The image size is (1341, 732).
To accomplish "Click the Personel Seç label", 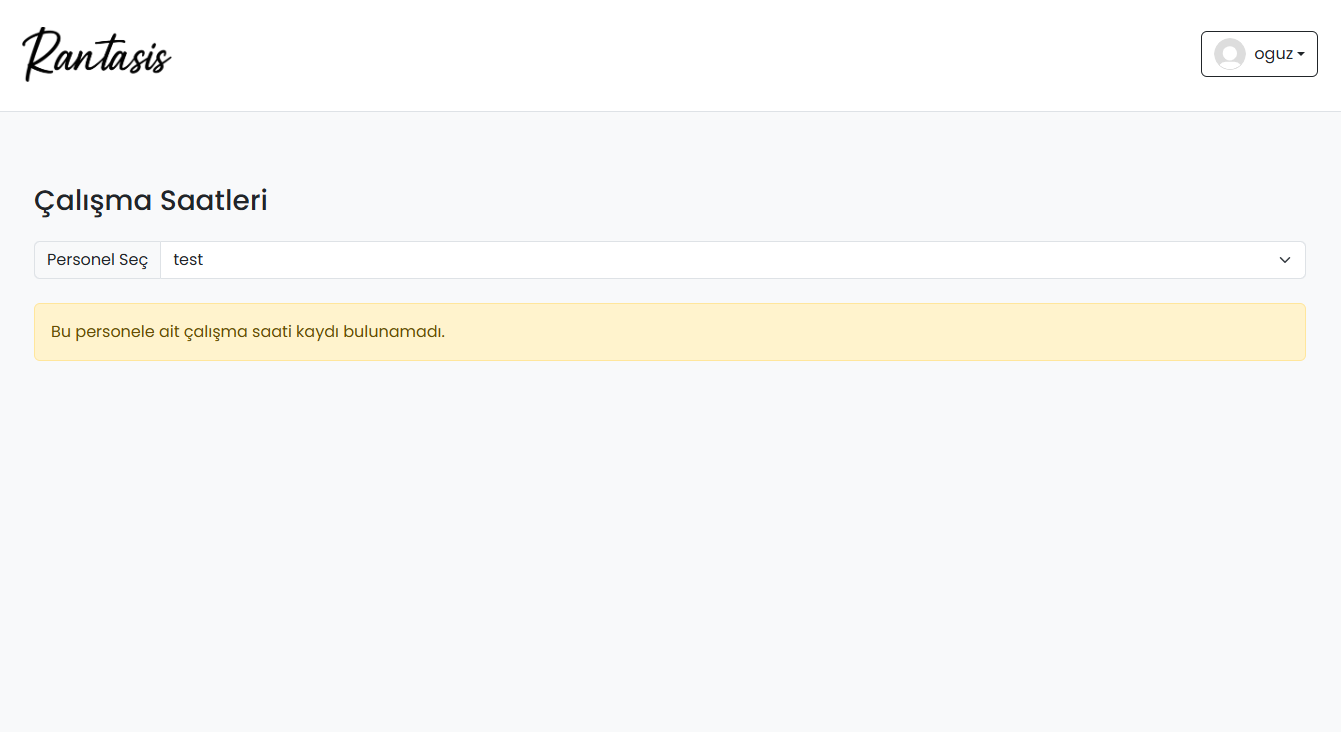I will pos(97,260).
